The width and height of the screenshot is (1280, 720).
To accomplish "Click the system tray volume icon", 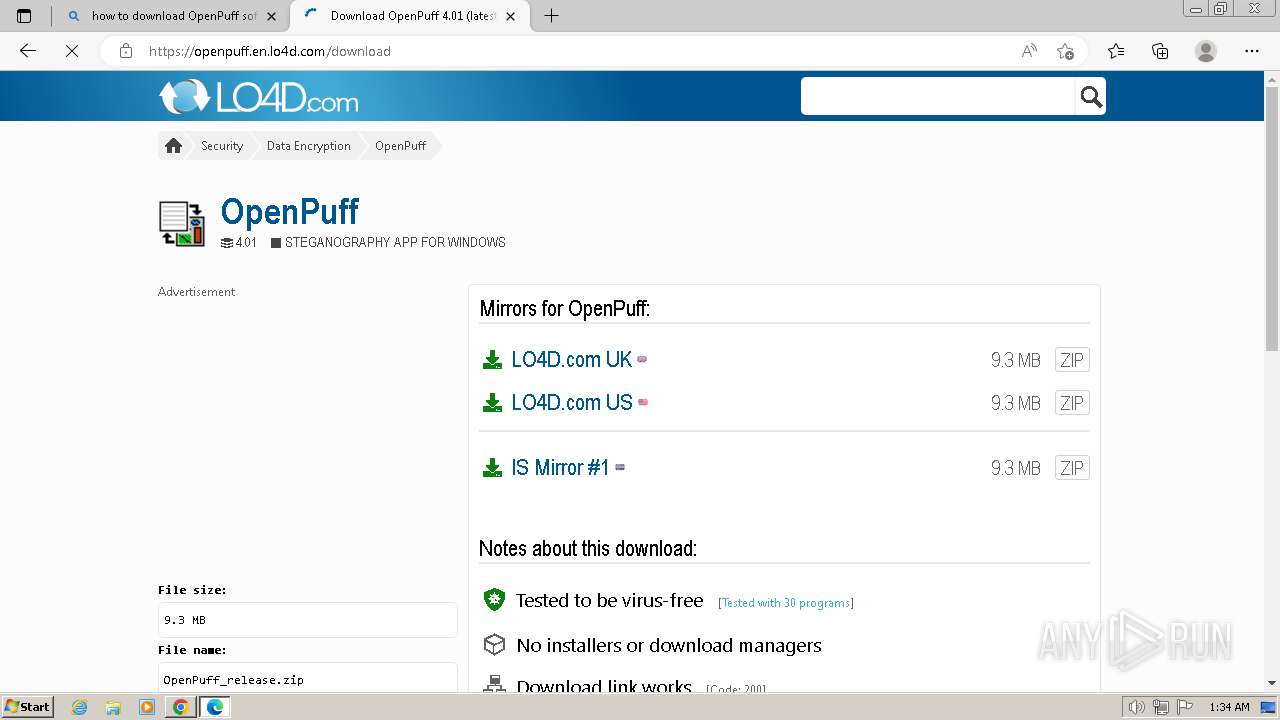I will [1137, 707].
